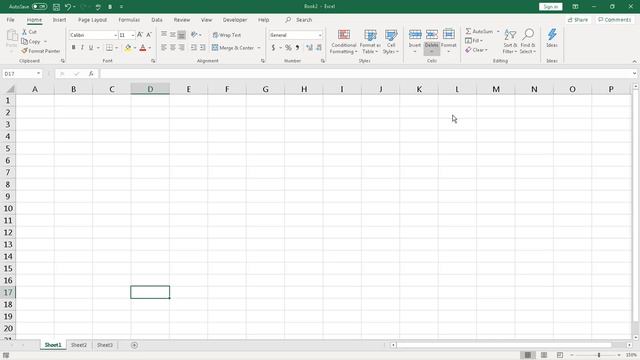
Task: Click Decrease Decimal icon
Action: (319, 48)
